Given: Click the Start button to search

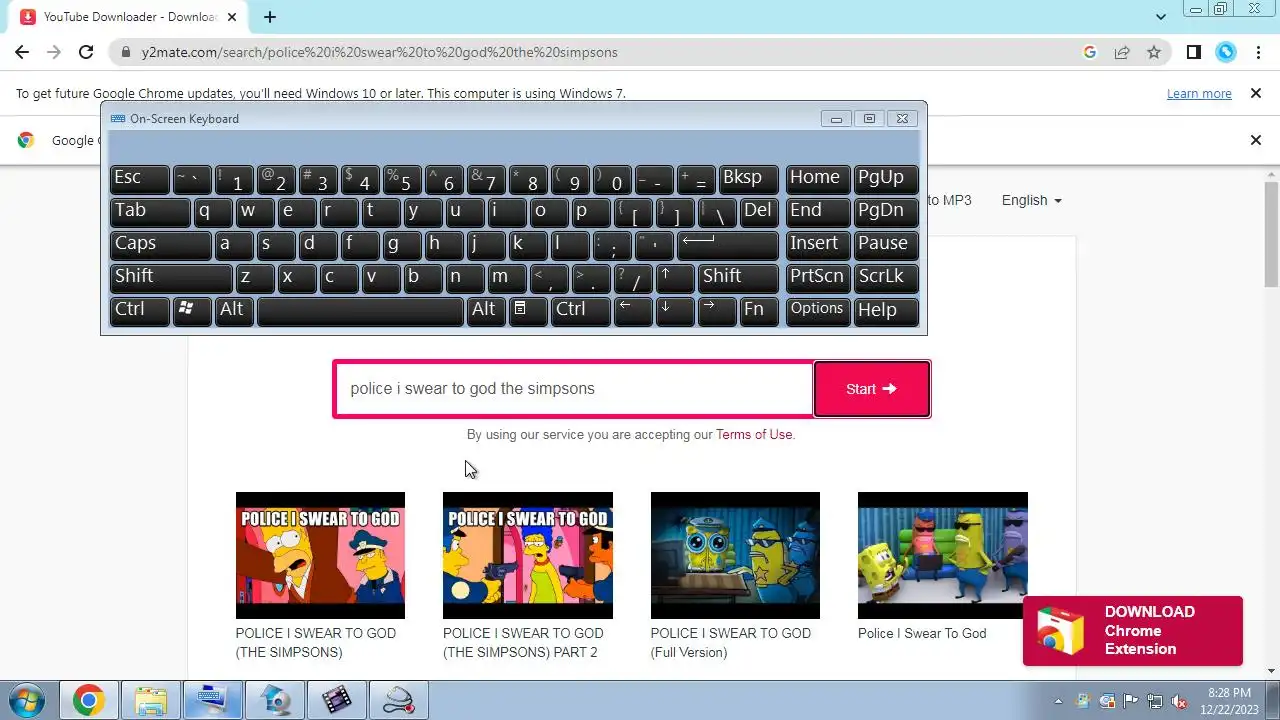Looking at the screenshot, I should [x=872, y=389].
